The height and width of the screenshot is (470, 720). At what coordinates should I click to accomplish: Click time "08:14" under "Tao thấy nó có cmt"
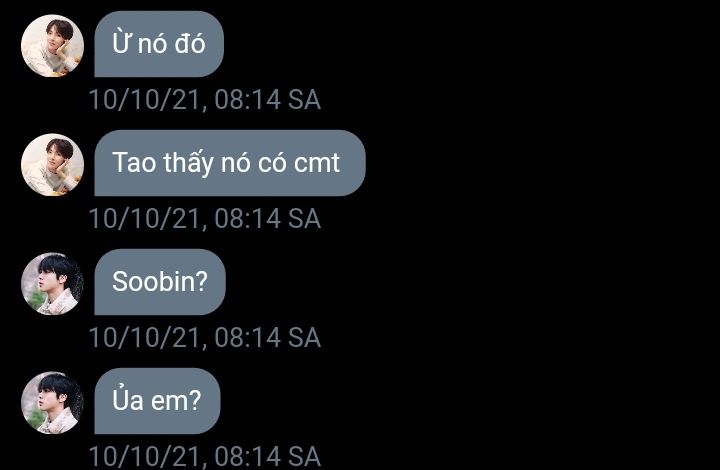248,218
